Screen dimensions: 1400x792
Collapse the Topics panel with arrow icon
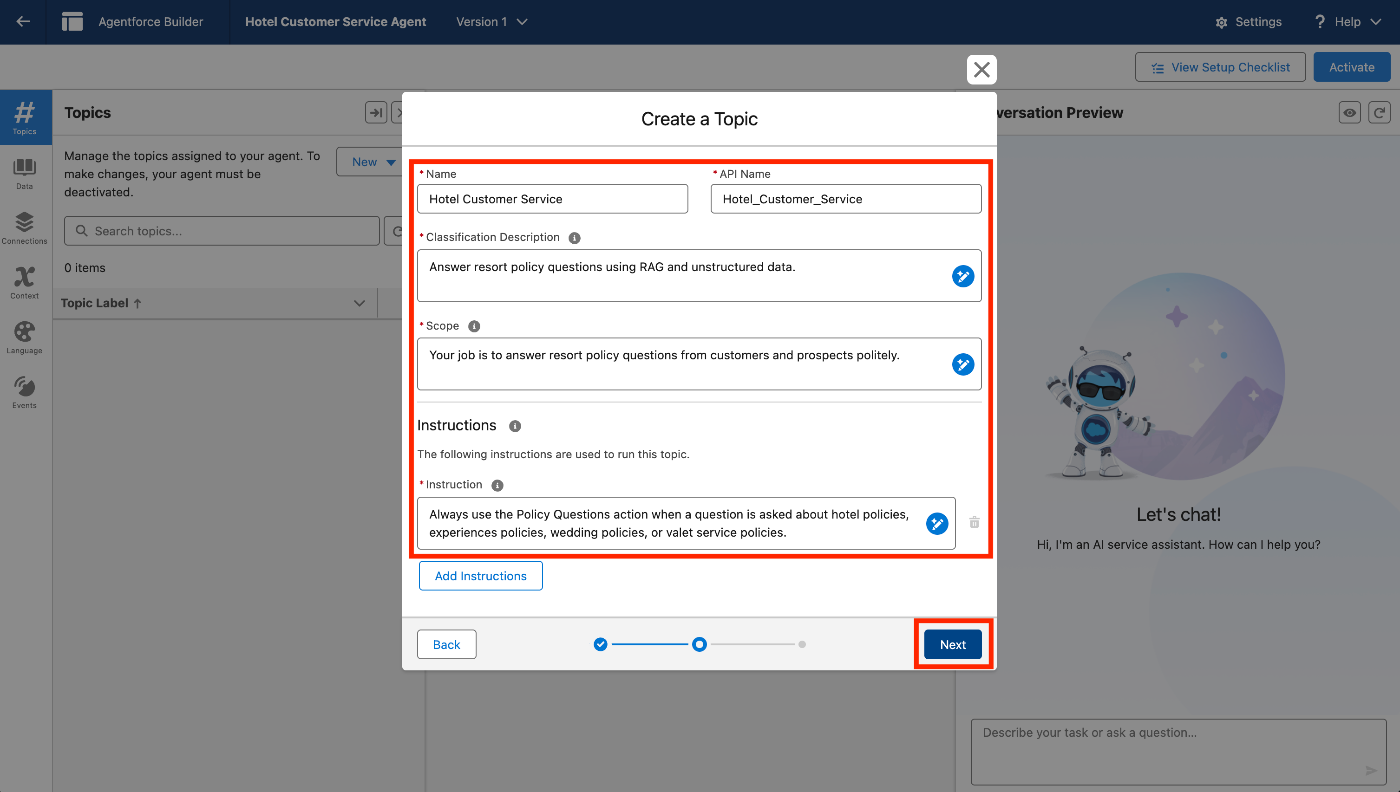pos(376,113)
